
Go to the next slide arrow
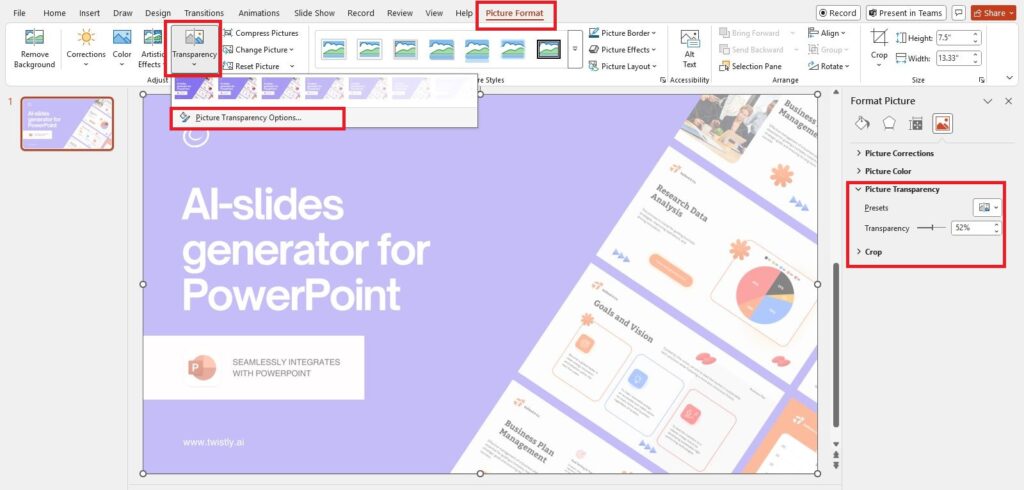836,465
